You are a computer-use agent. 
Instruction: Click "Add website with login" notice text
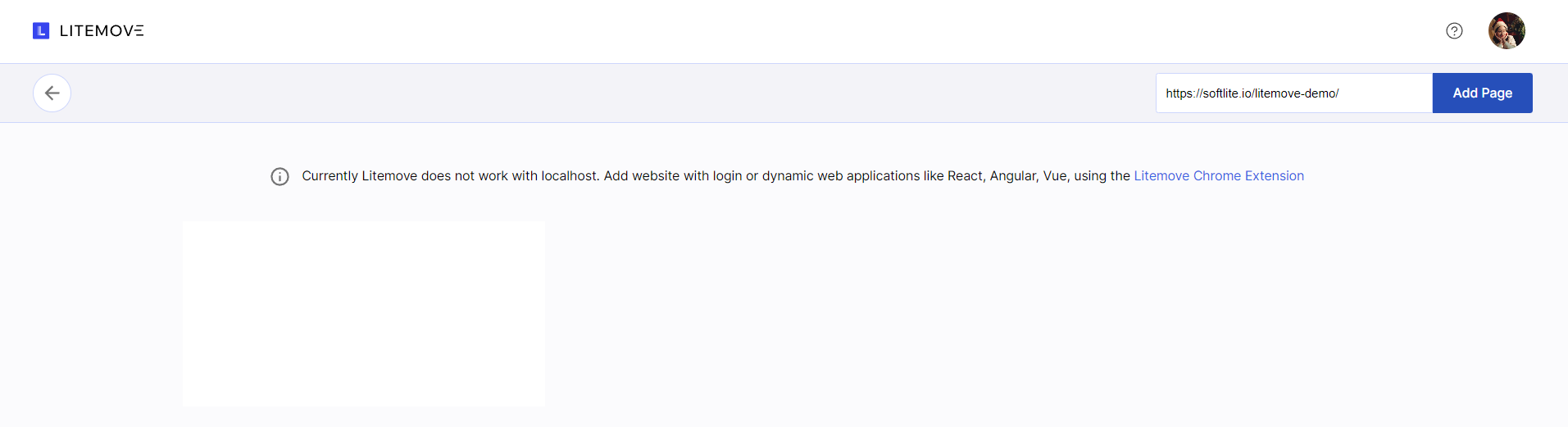tap(672, 176)
